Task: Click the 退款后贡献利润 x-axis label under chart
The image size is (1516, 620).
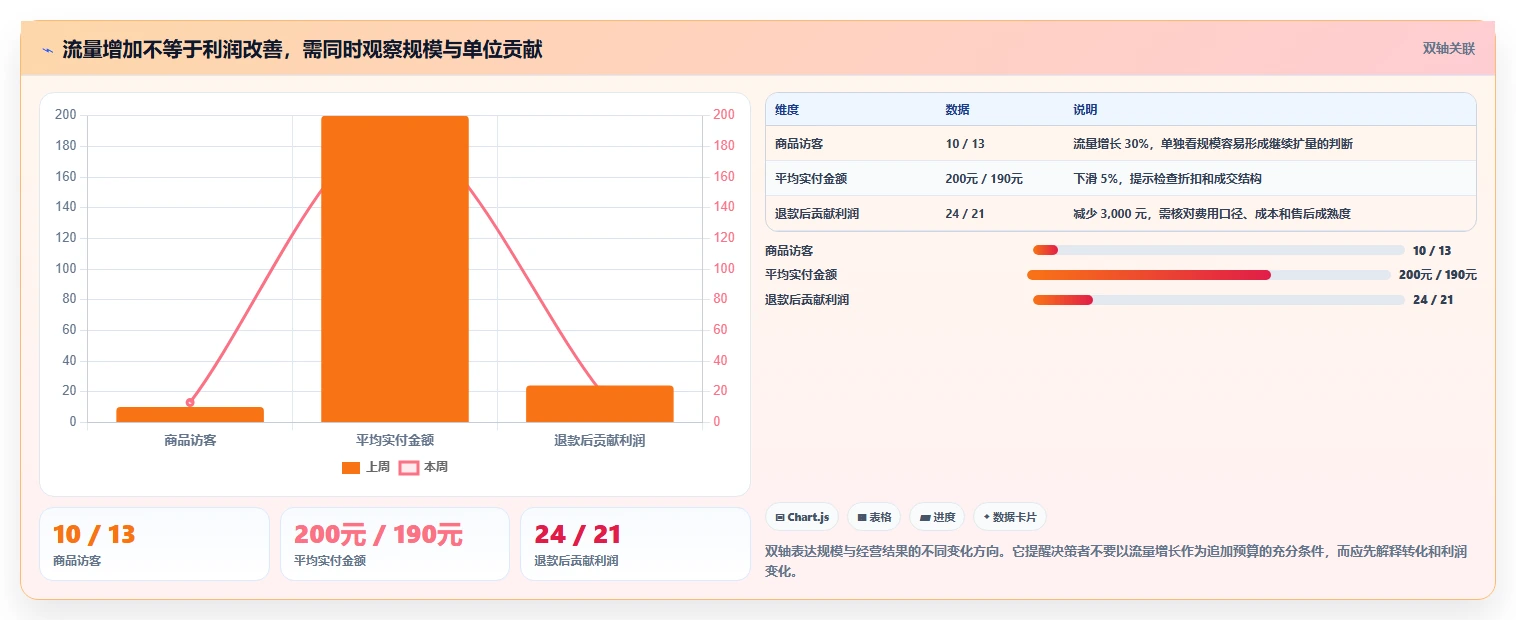Action: pyautogui.click(x=600, y=440)
